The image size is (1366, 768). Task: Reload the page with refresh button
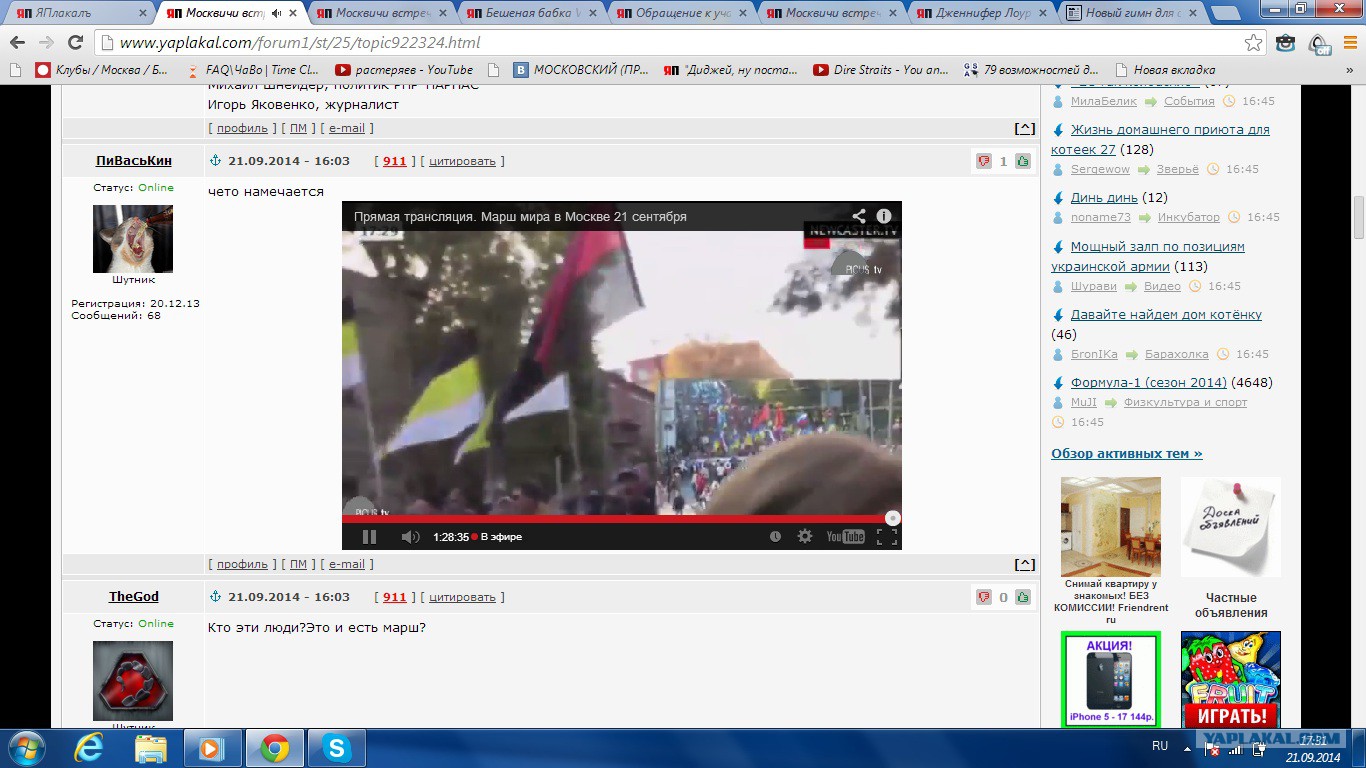(75, 43)
